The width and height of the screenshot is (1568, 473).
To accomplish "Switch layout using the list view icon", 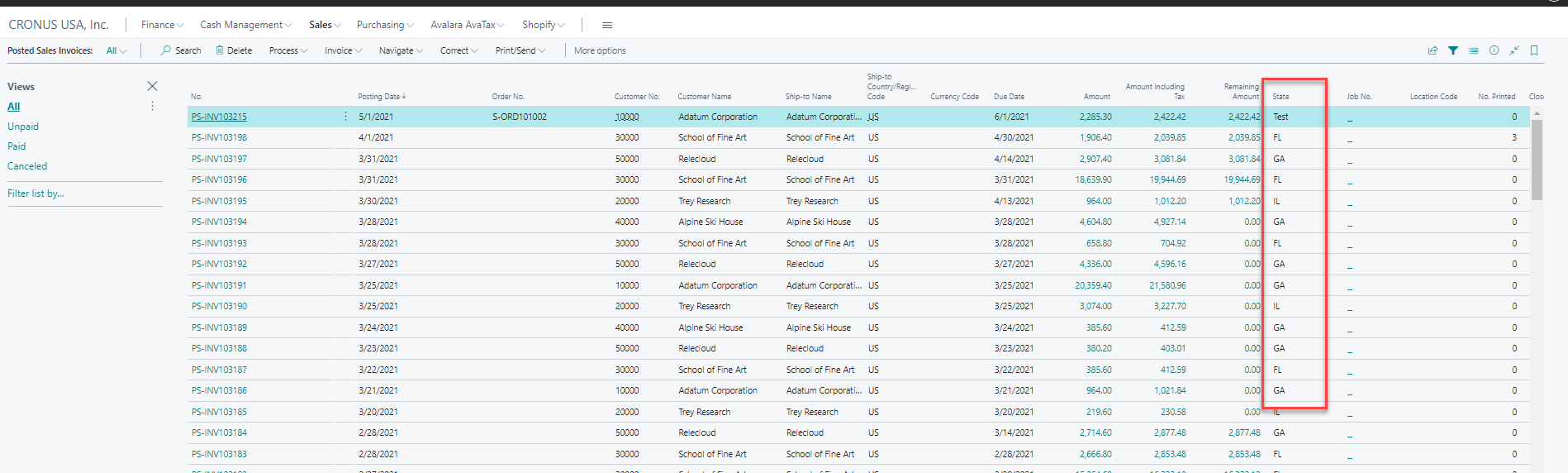I will 1474,50.
